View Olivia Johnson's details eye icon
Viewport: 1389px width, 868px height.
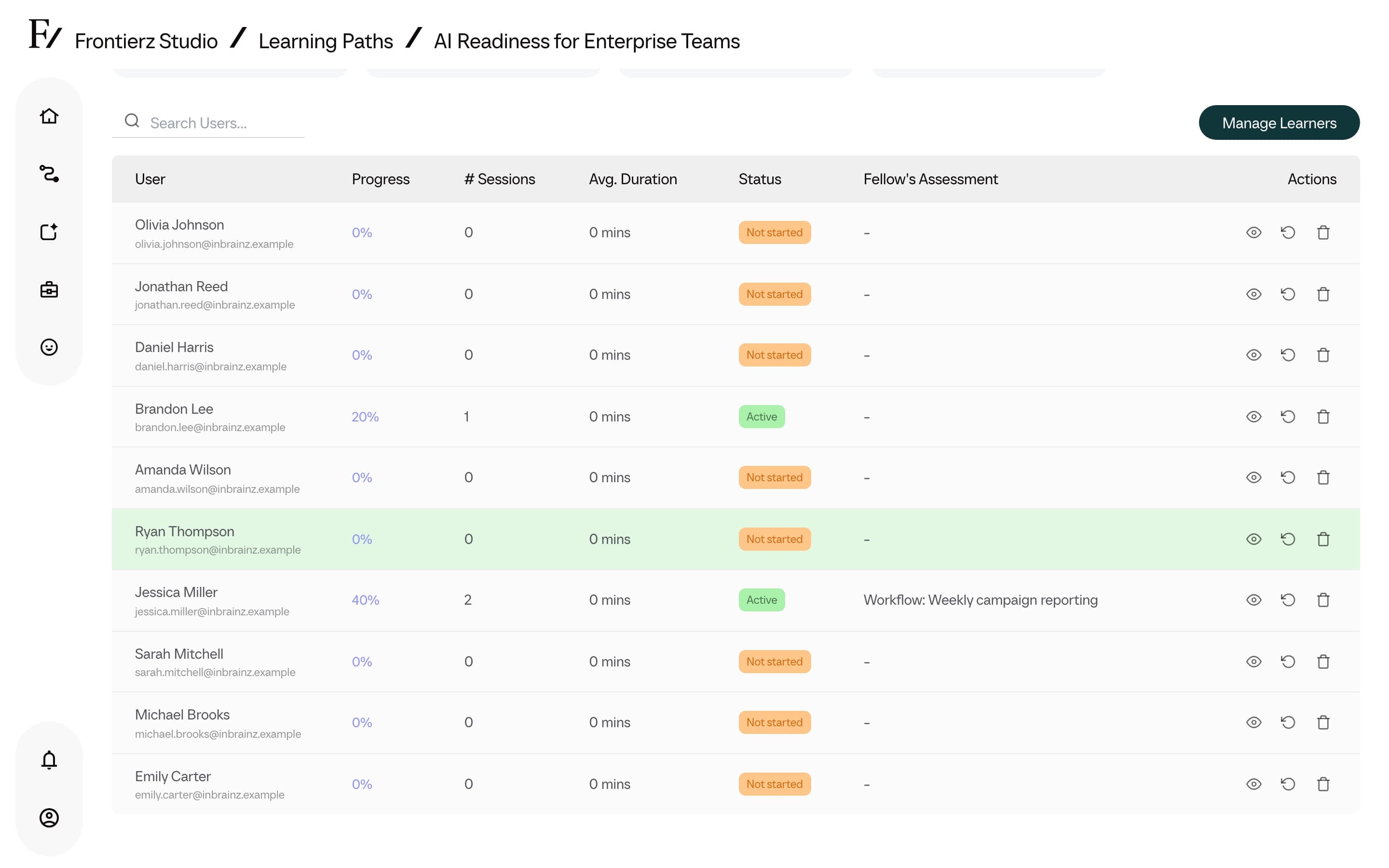[x=1253, y=232]
